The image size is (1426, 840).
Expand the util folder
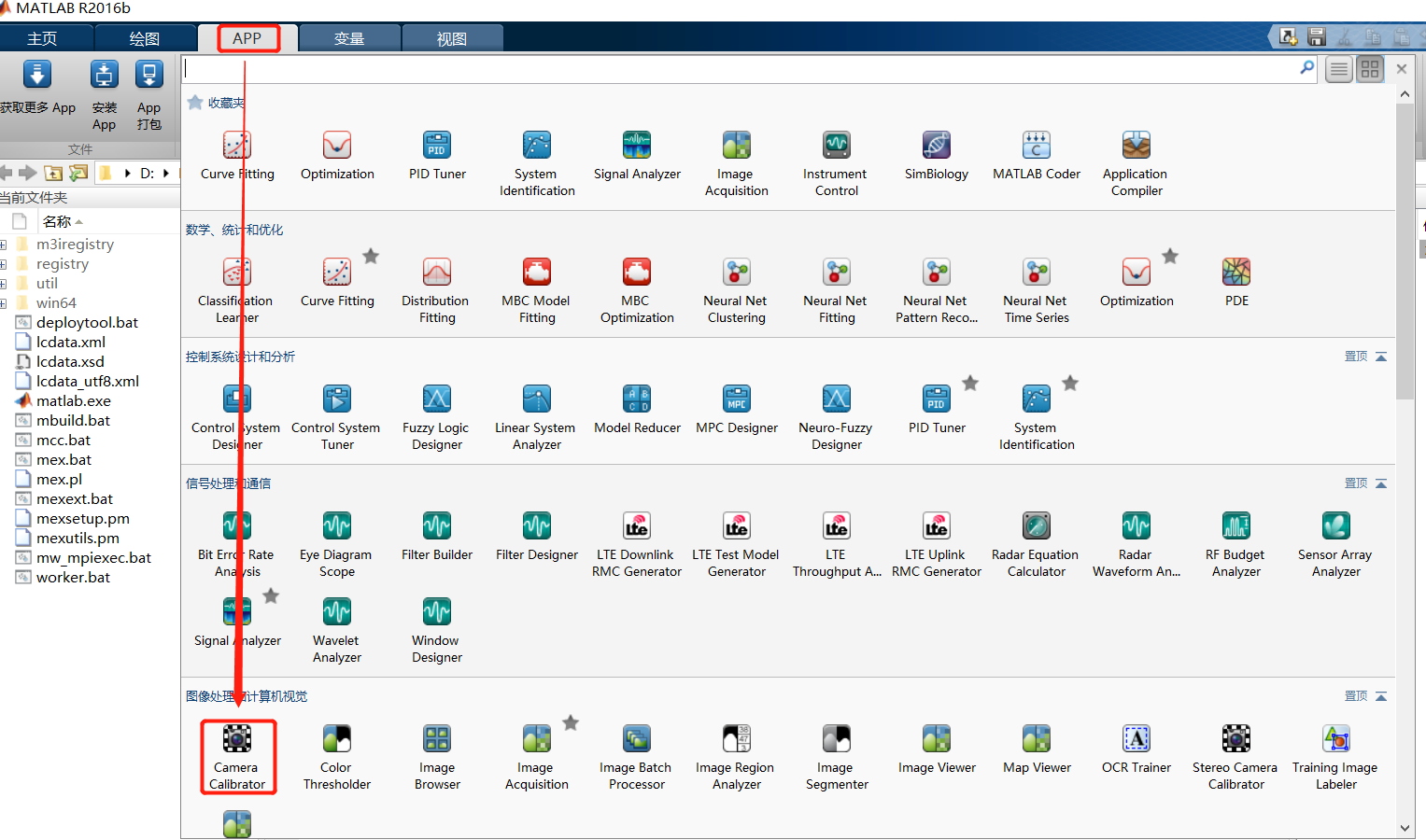pos(4,284)
